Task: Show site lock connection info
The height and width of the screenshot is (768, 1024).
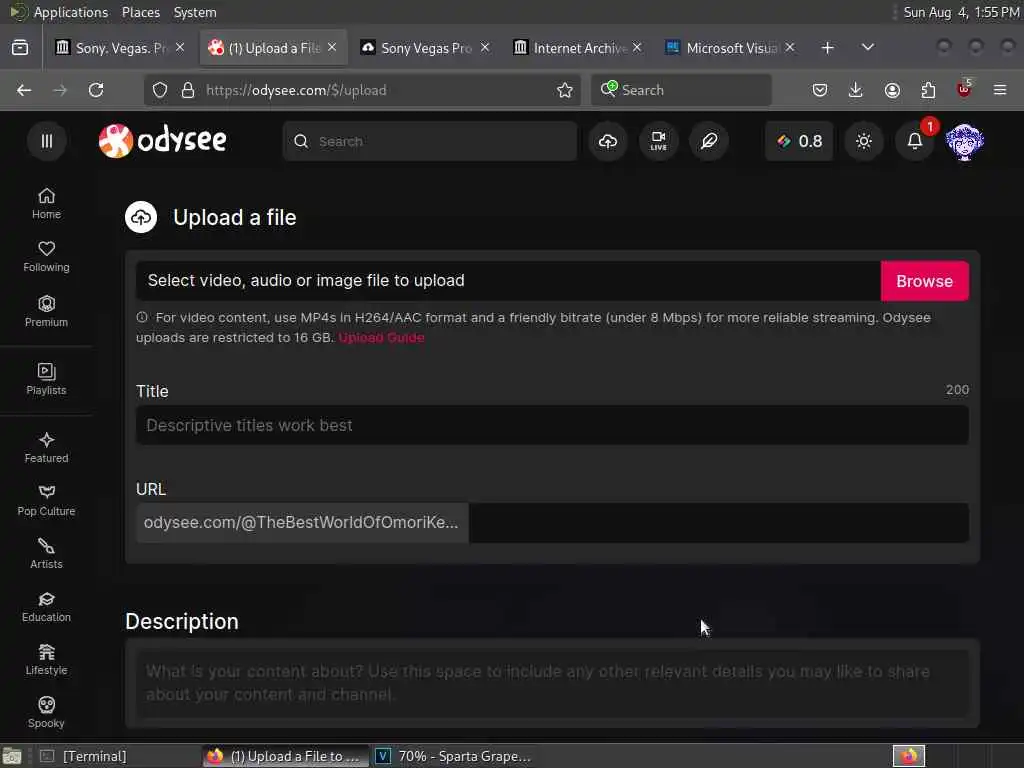Action: pos(188,90)
